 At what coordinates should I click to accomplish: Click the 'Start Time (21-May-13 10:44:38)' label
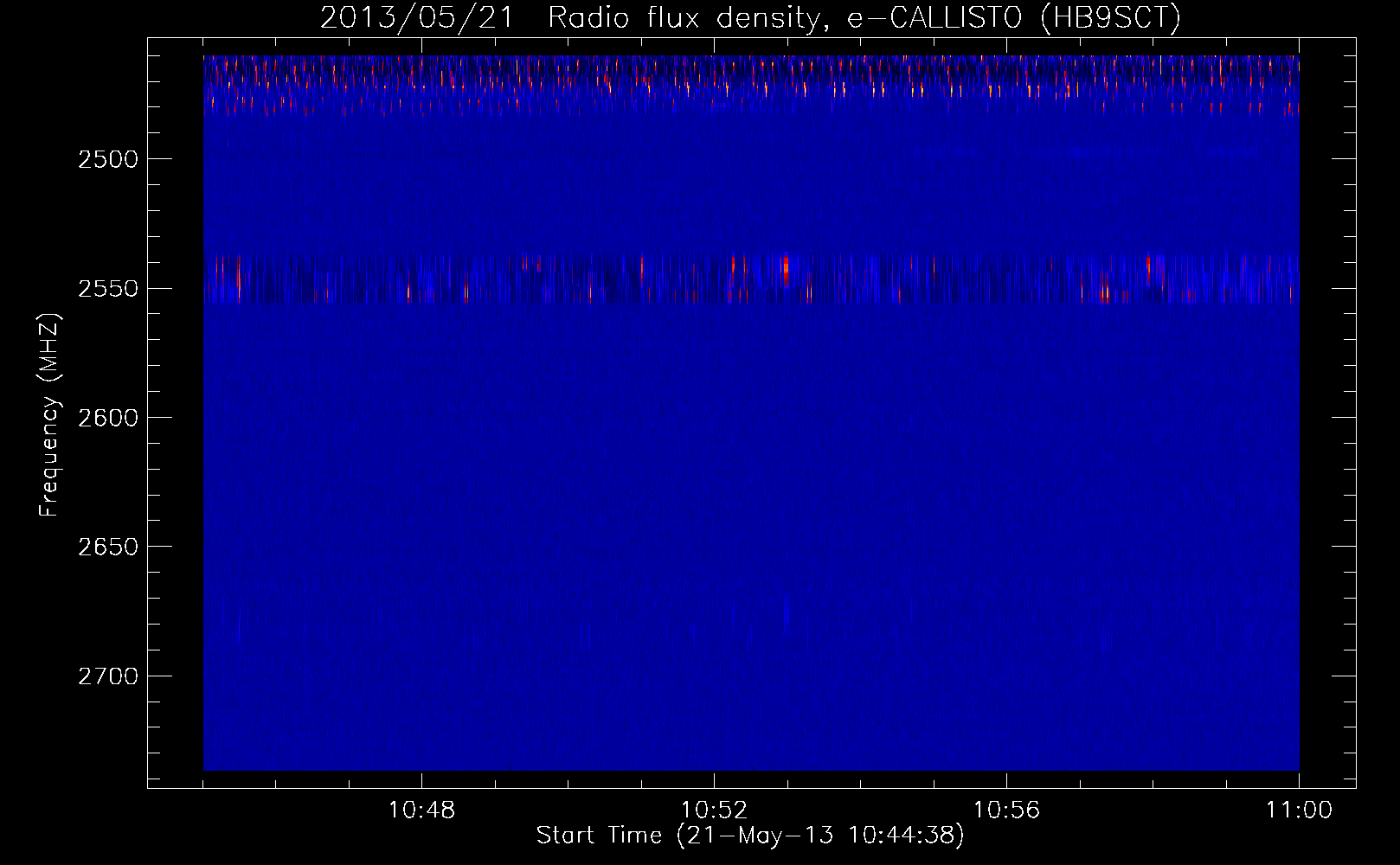pos(750,836)
